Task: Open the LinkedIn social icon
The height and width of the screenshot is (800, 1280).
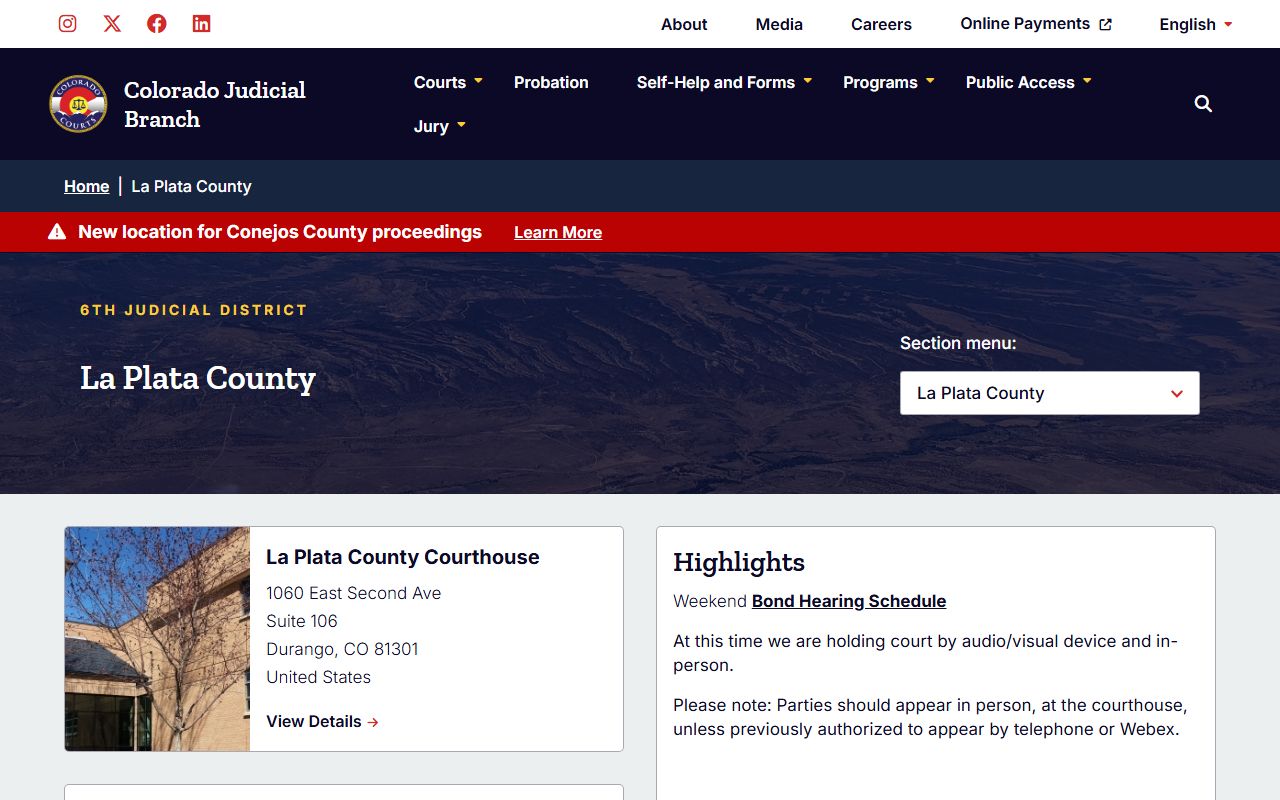Action: [x=201, y=24]
